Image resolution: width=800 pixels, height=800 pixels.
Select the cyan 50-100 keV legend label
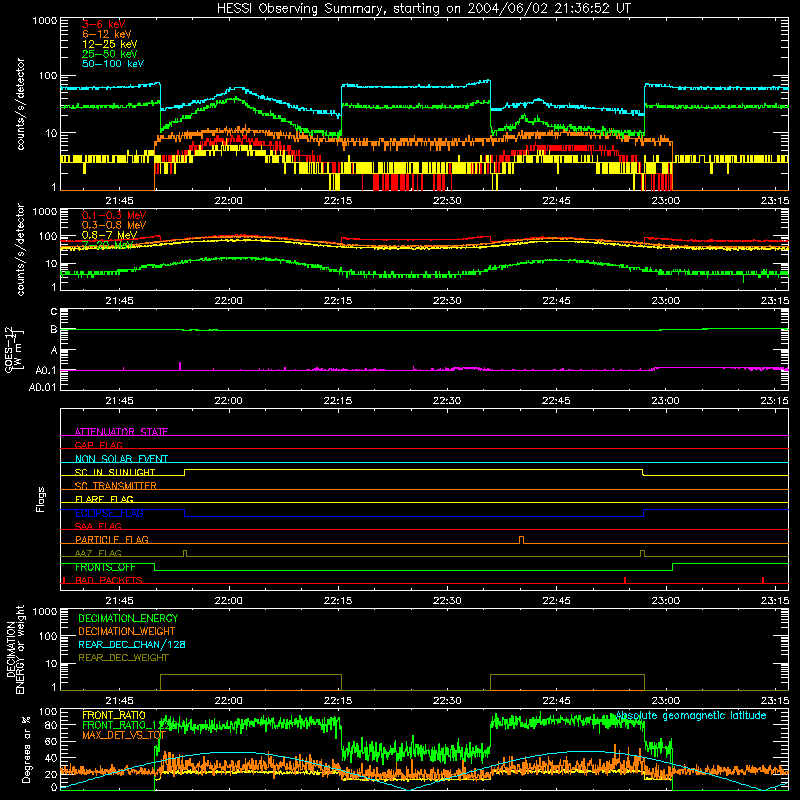pos(113,64)
